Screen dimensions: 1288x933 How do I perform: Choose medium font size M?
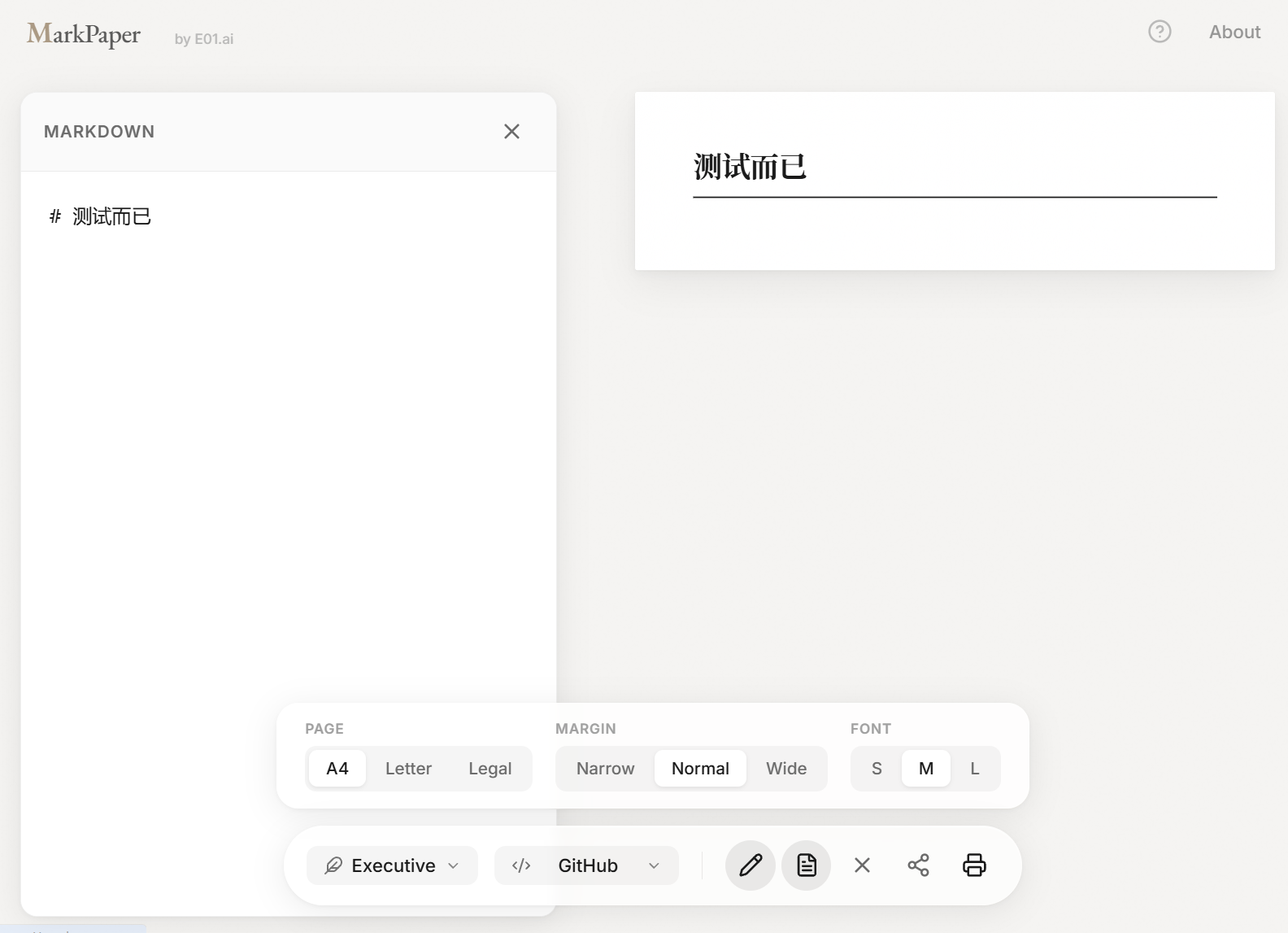(926, 769)
